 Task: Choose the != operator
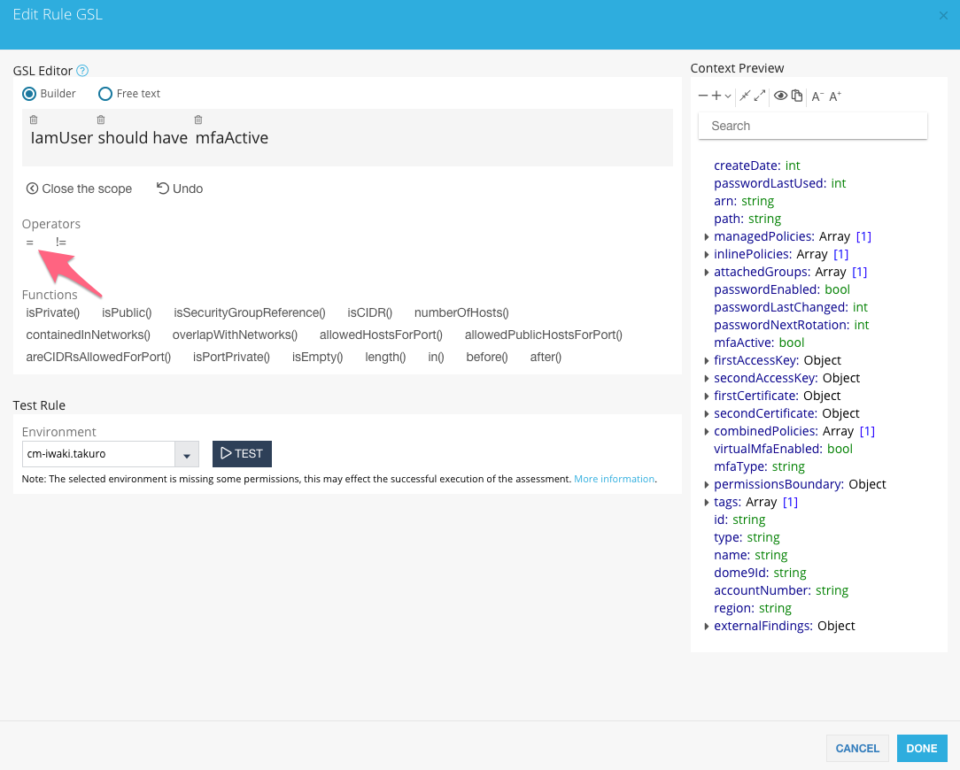click(x=61, y=243)
